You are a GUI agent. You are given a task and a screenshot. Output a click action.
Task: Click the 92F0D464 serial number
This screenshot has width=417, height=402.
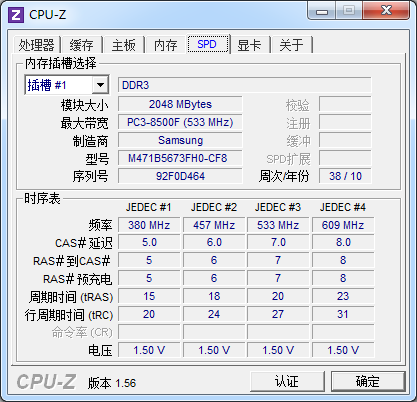tap(180, 176)
